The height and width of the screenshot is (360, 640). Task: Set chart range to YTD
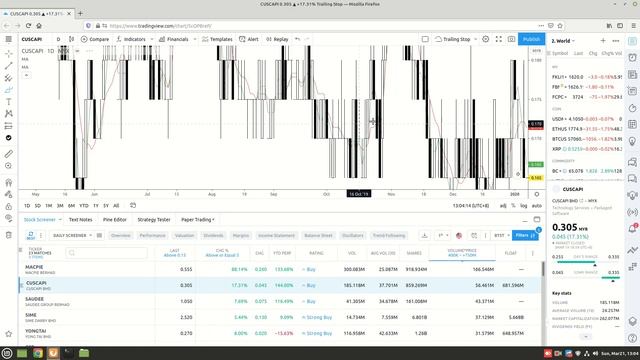(x=84, y=206)
